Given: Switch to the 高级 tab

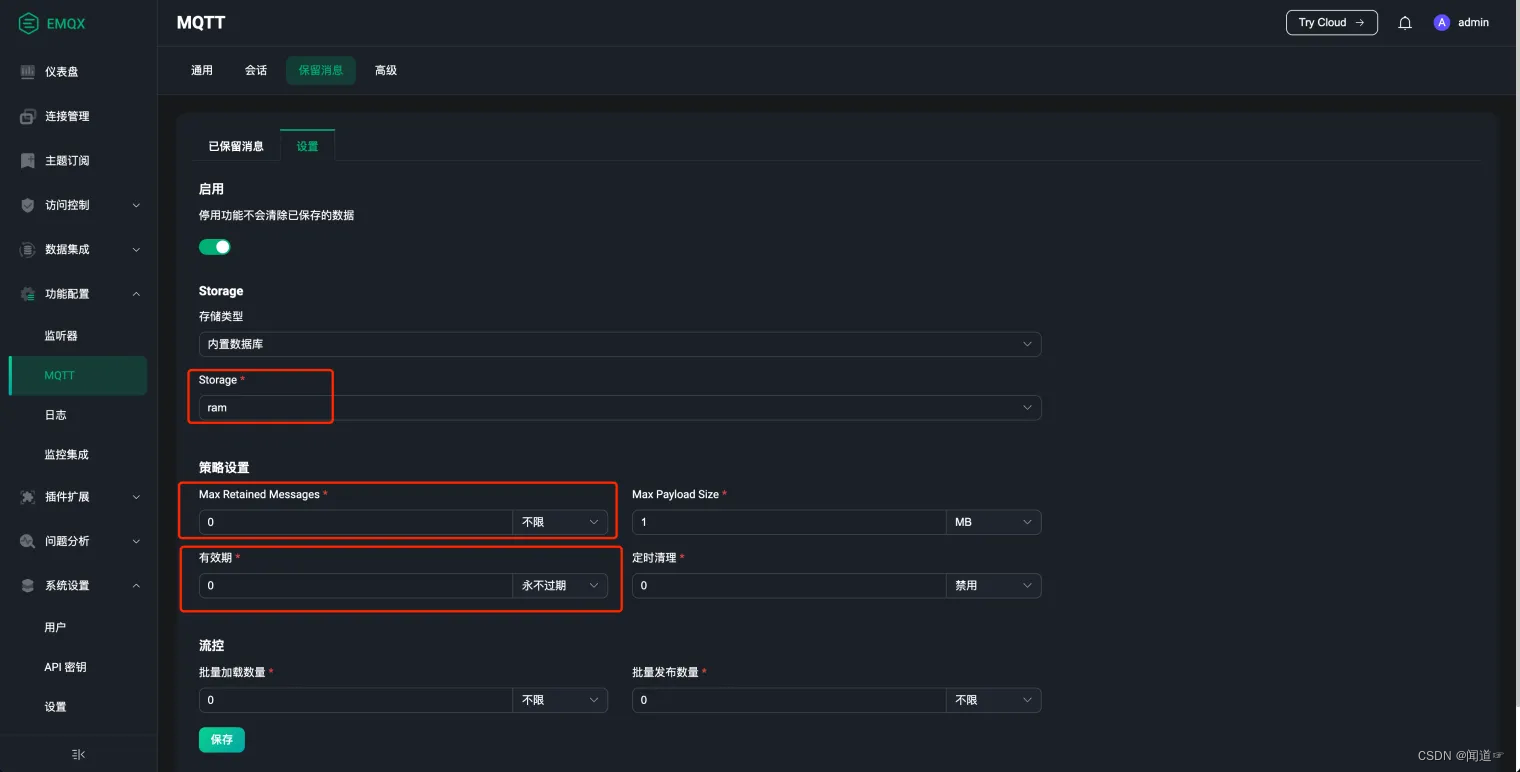Looking at the screenshot, I should (x=386, y=70).
